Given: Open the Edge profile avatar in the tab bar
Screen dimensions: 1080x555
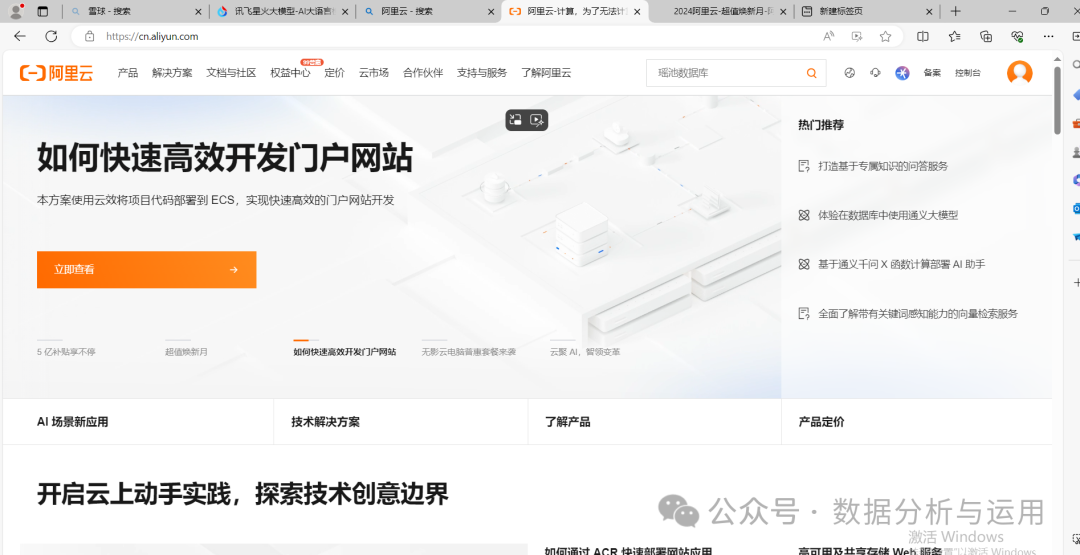Looking at the screenshot, I should pos(15,11).
